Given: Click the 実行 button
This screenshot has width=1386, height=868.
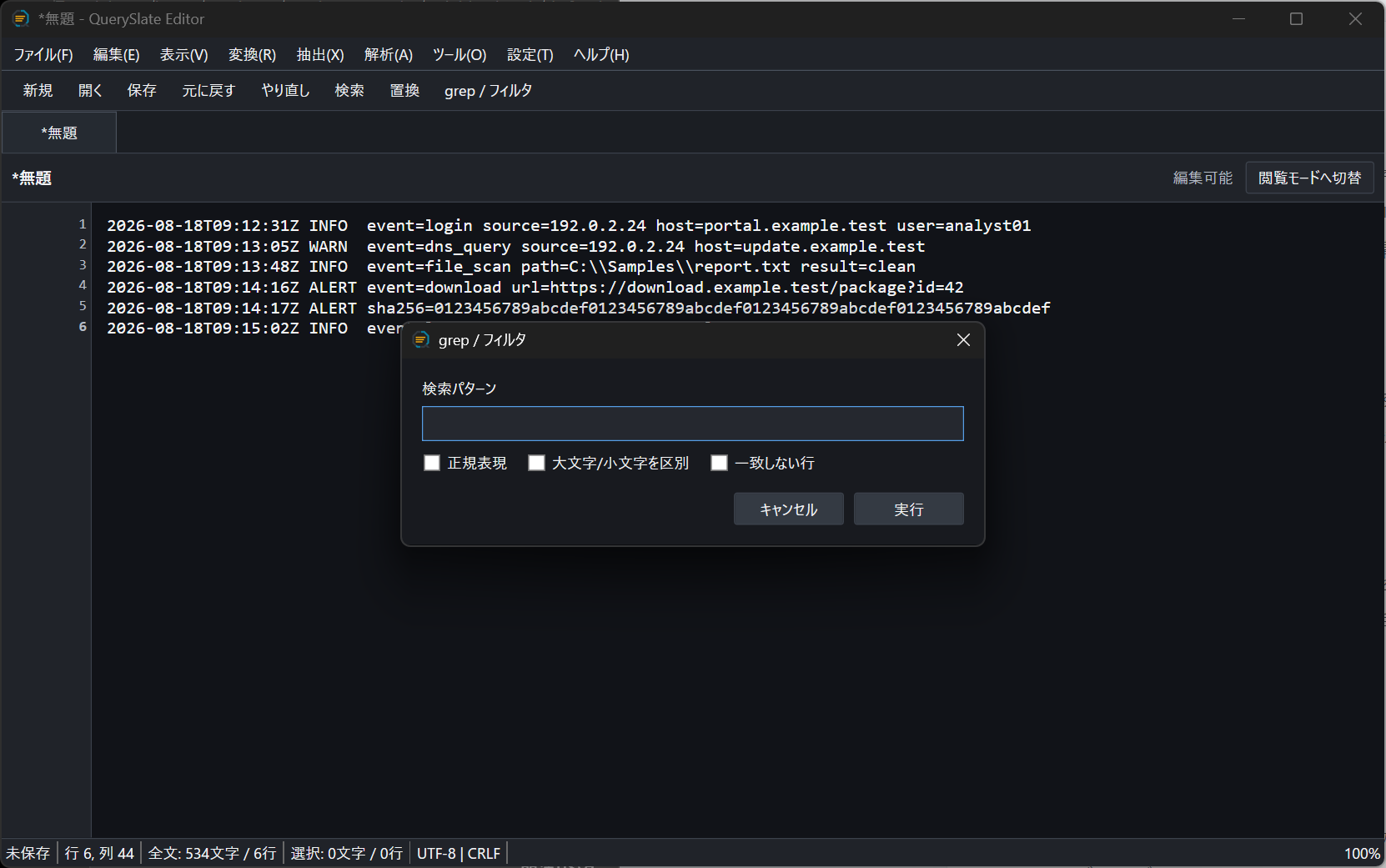Looking at the screenshot, I should (909, 509).
